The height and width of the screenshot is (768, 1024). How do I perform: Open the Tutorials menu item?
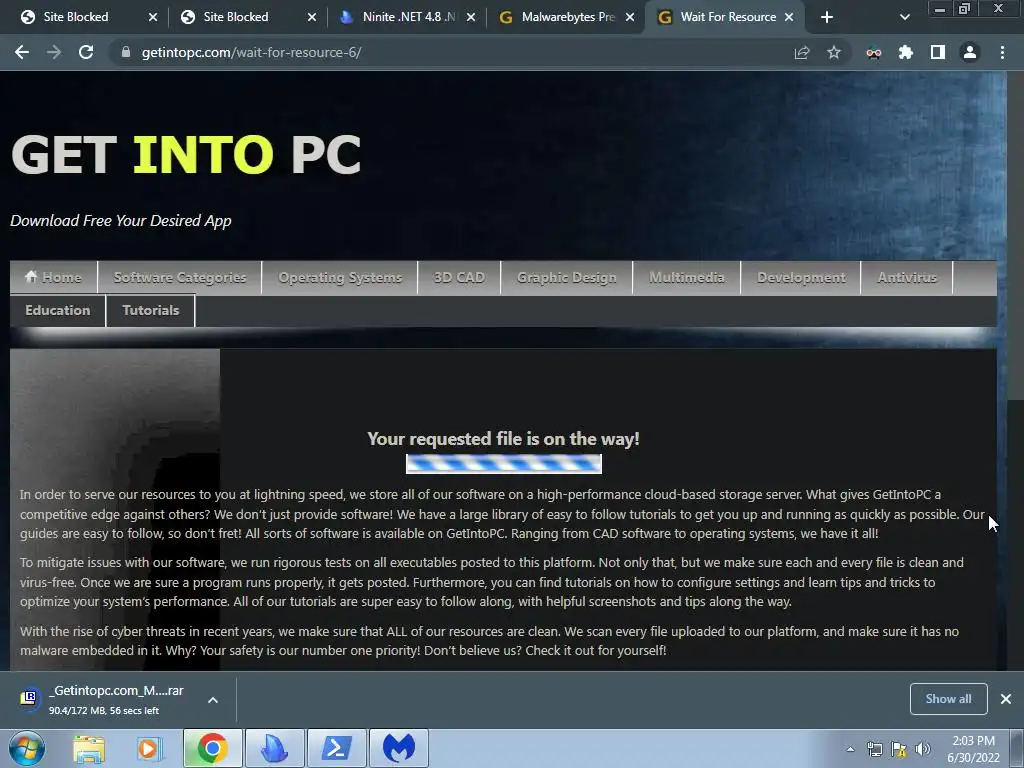[150, 310]
